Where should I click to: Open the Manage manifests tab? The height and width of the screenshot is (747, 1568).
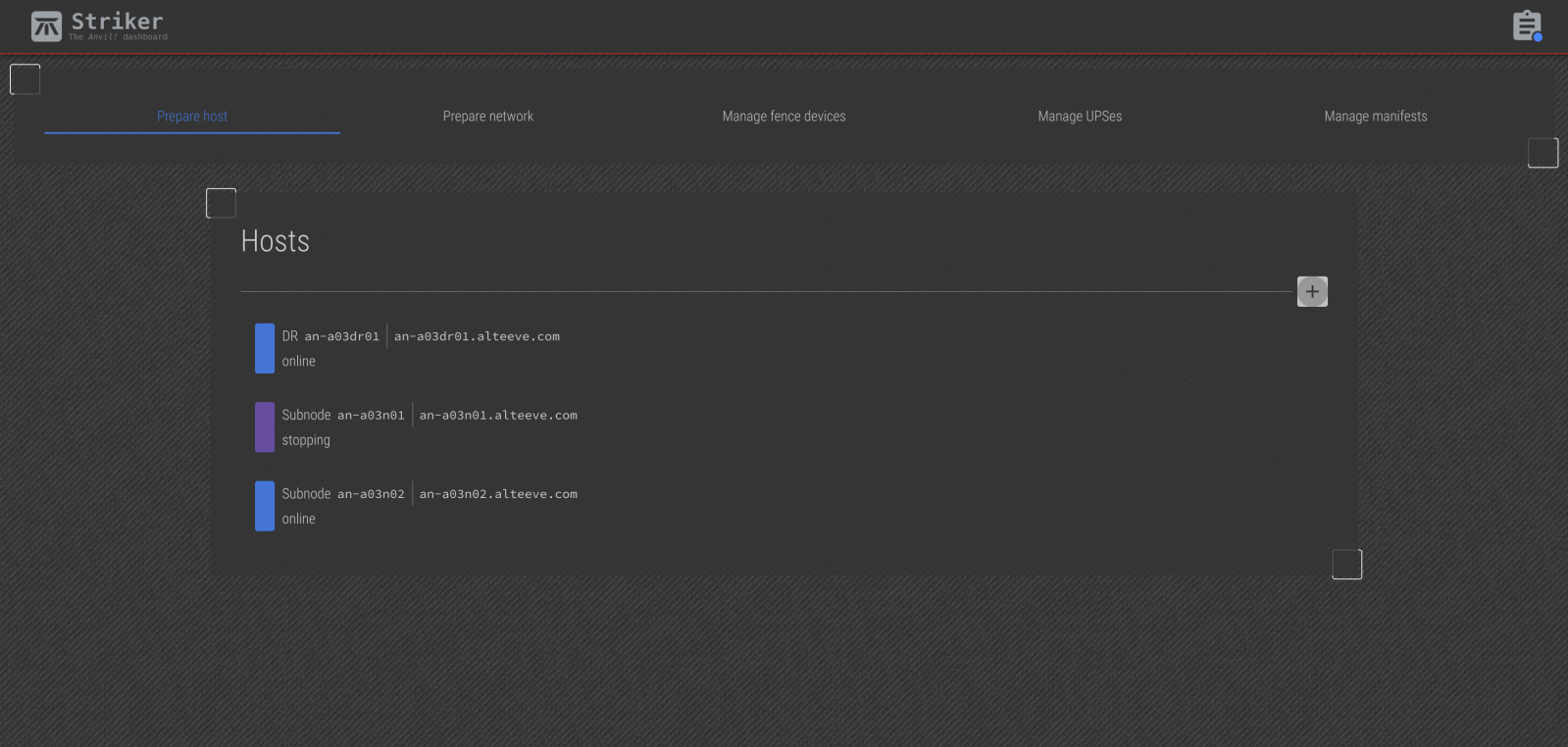pos(1375,117)
